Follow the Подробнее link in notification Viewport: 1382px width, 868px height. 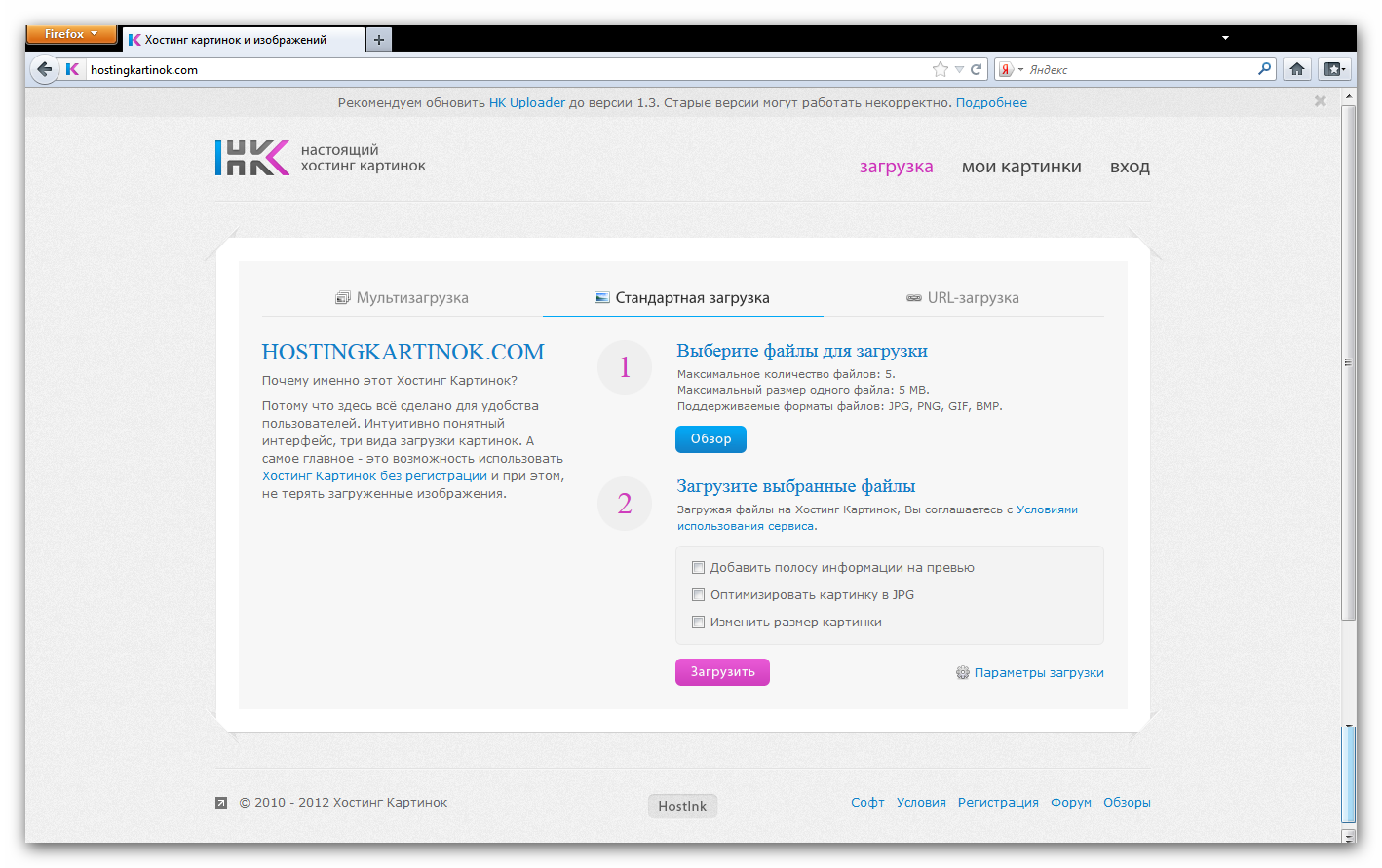coord(991,102)
